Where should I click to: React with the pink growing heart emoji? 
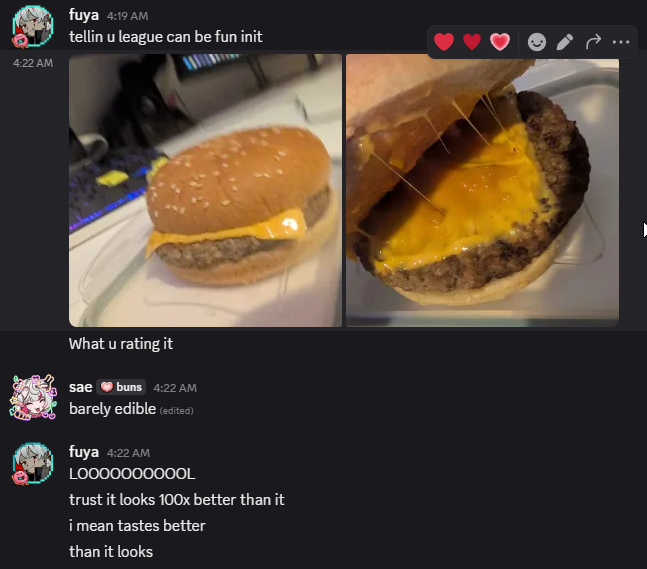click(x=500, y=42)
